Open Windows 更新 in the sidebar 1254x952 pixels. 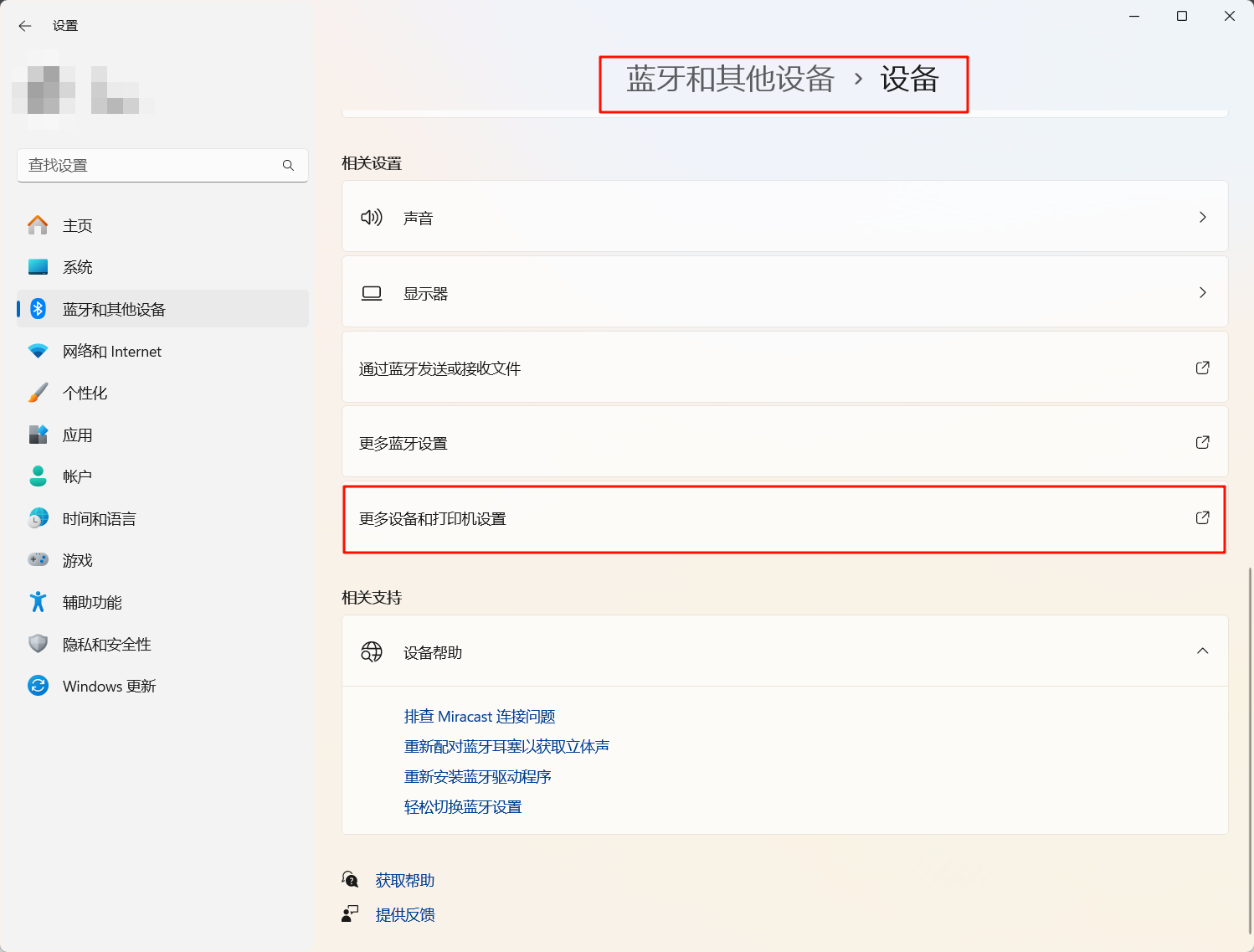click(162, 686)
